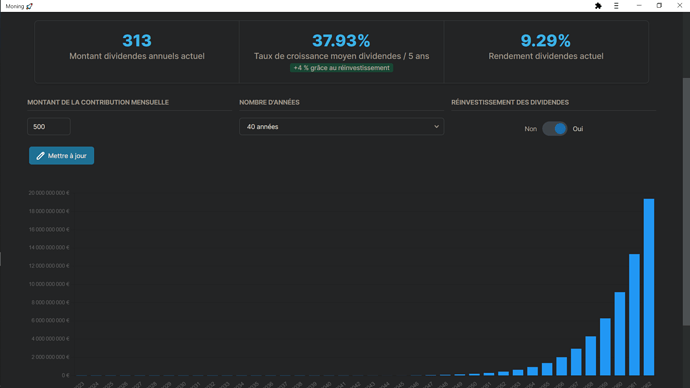Click the chevron arrow of years dropdown

436,127
